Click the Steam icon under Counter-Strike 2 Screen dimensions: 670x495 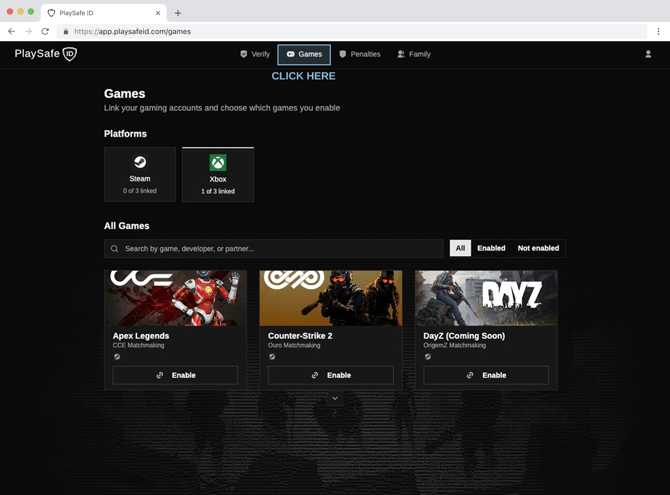point(272,357)
